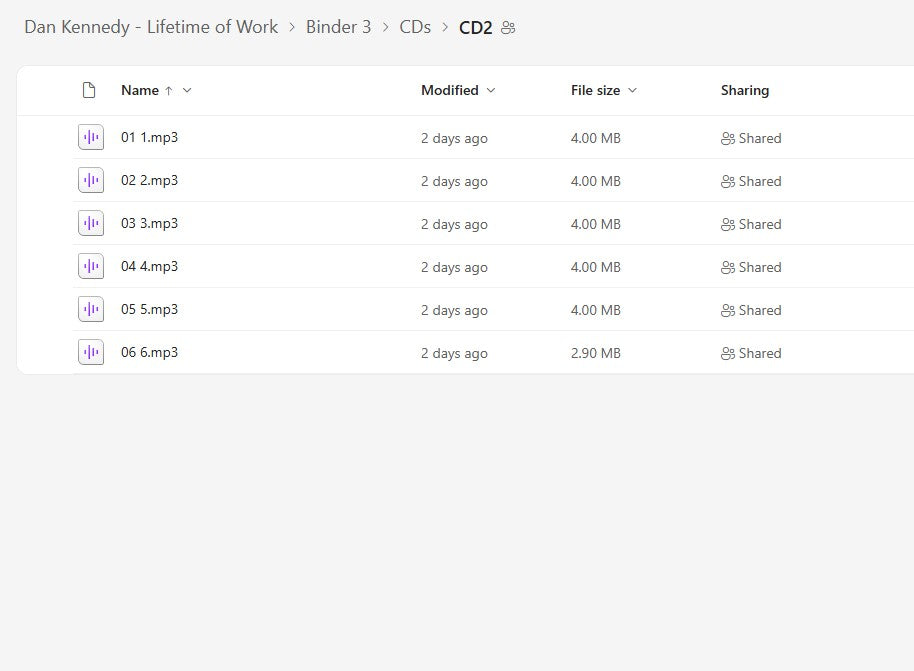Click the Modified column header label
Screen dimensions: 914x671
click(x=450, y=90)
